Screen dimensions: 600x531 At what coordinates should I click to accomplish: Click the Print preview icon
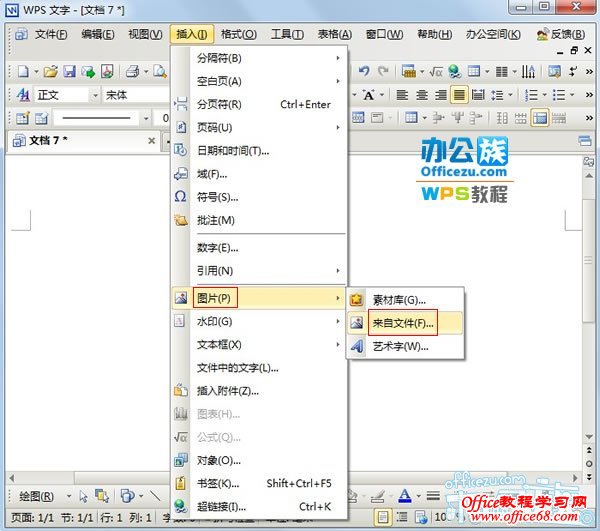160,72
